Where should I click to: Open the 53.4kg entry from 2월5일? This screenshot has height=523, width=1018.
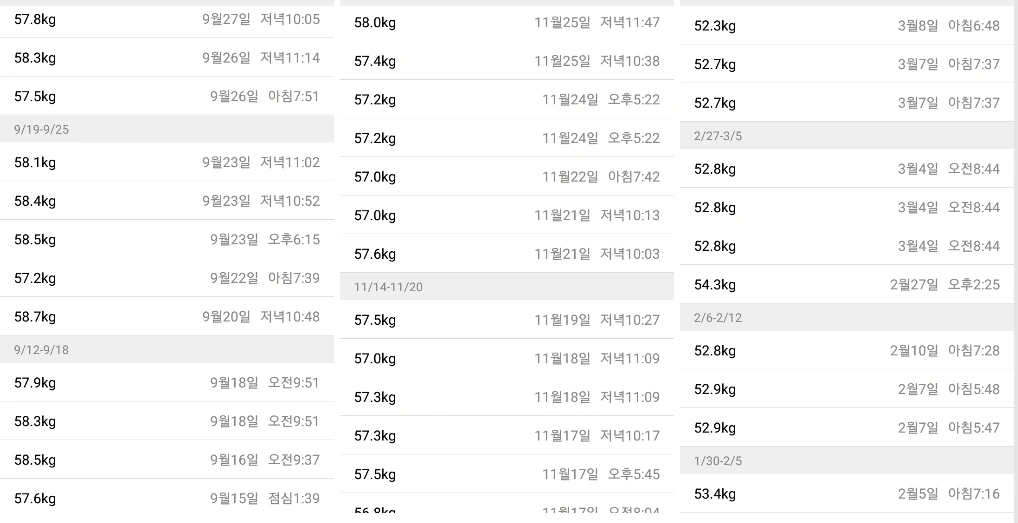pyautogui.click(x=847, y=494)
